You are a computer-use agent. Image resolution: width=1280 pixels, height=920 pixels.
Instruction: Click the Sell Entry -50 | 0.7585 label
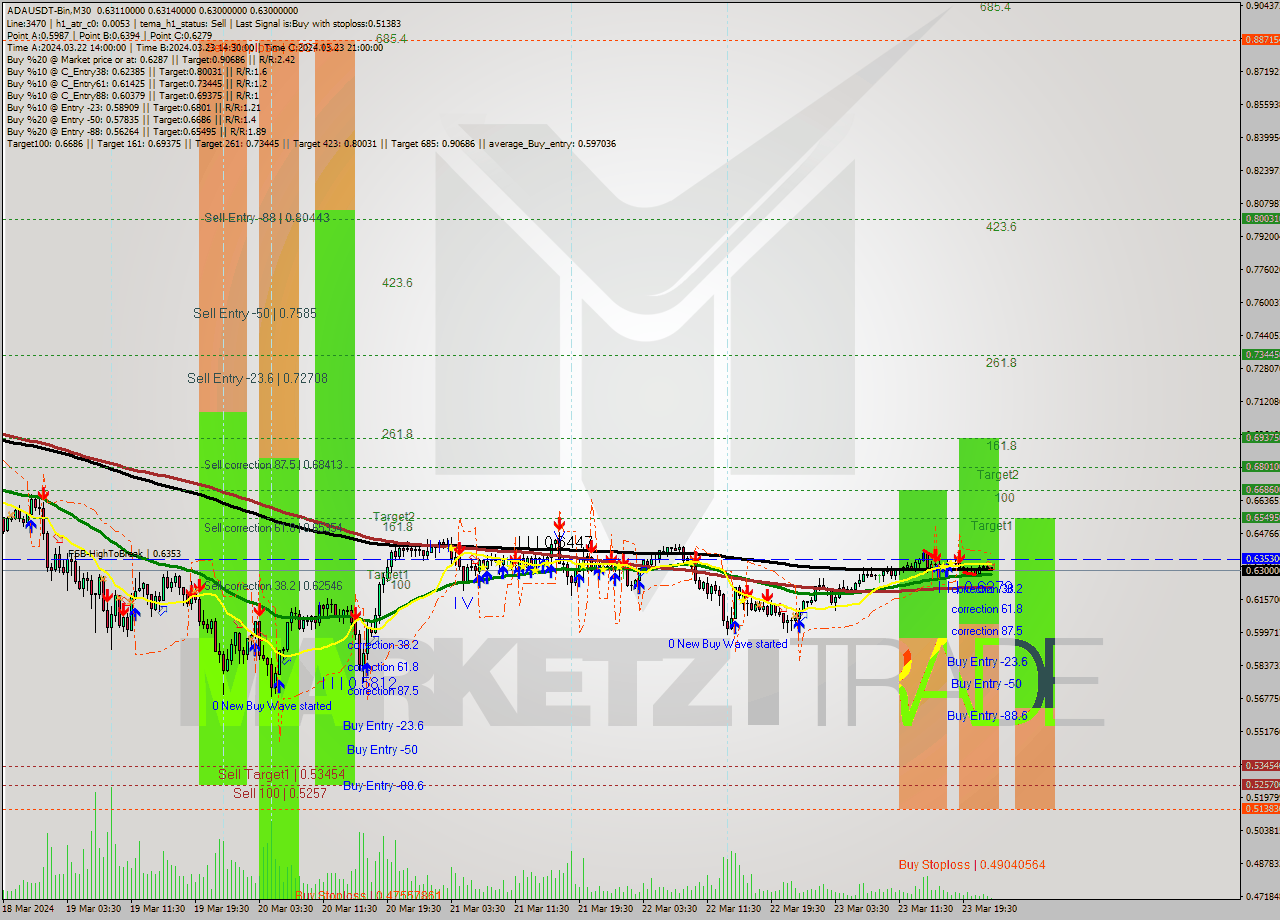254,313
